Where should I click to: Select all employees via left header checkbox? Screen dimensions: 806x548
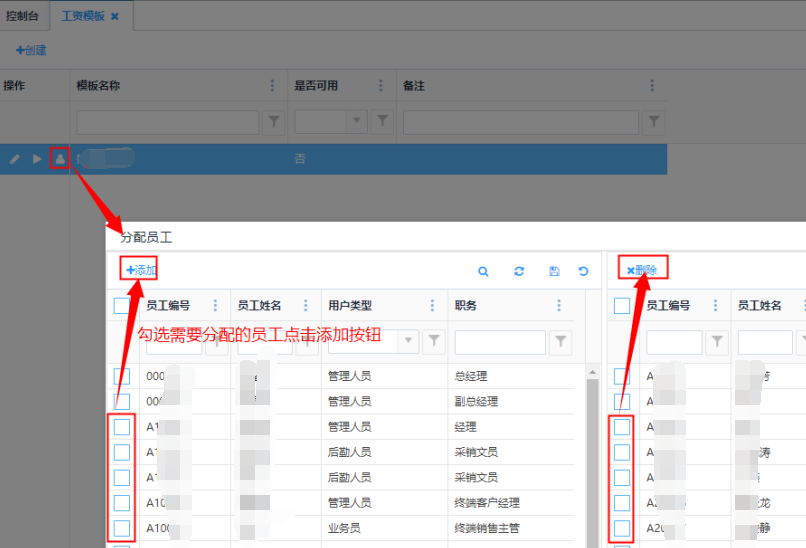point(122,306)
